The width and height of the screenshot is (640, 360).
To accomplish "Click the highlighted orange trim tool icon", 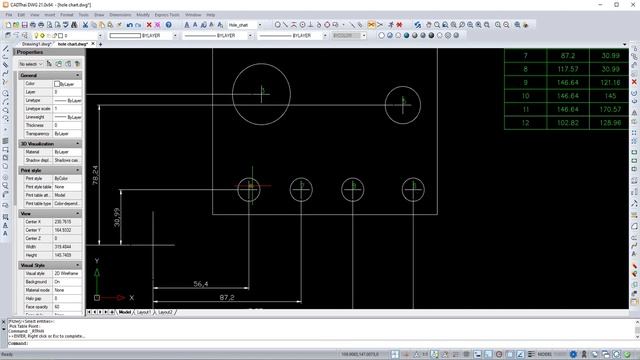I will click(371, 25).
